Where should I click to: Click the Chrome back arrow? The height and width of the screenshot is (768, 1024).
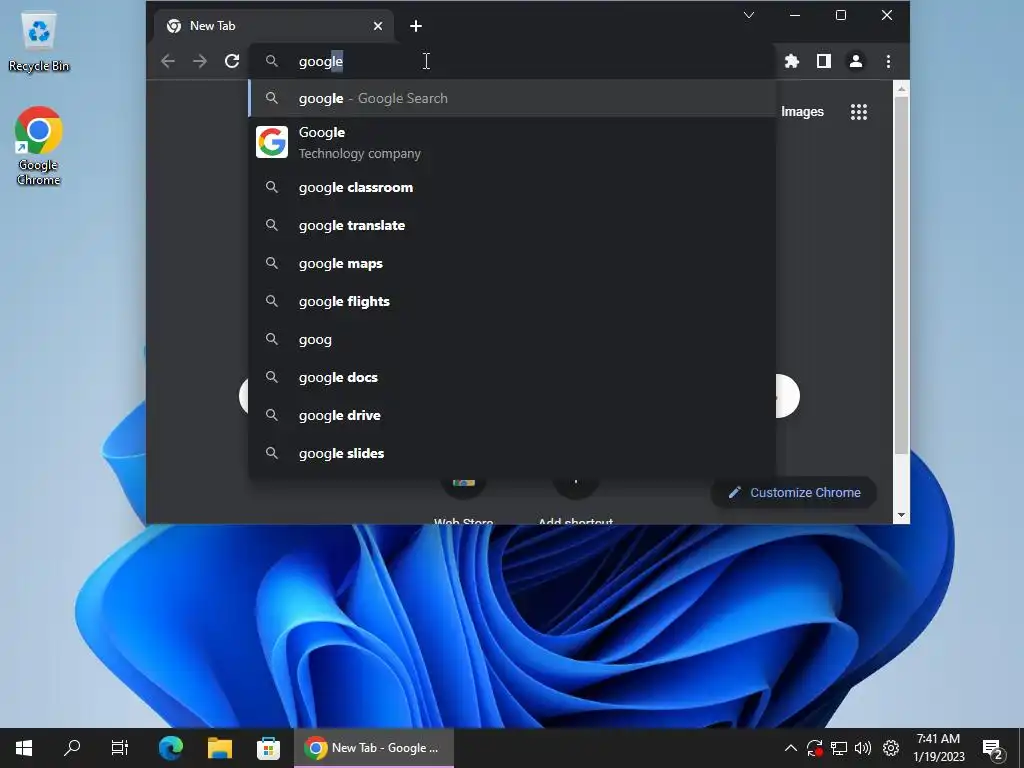coord(168,61)
